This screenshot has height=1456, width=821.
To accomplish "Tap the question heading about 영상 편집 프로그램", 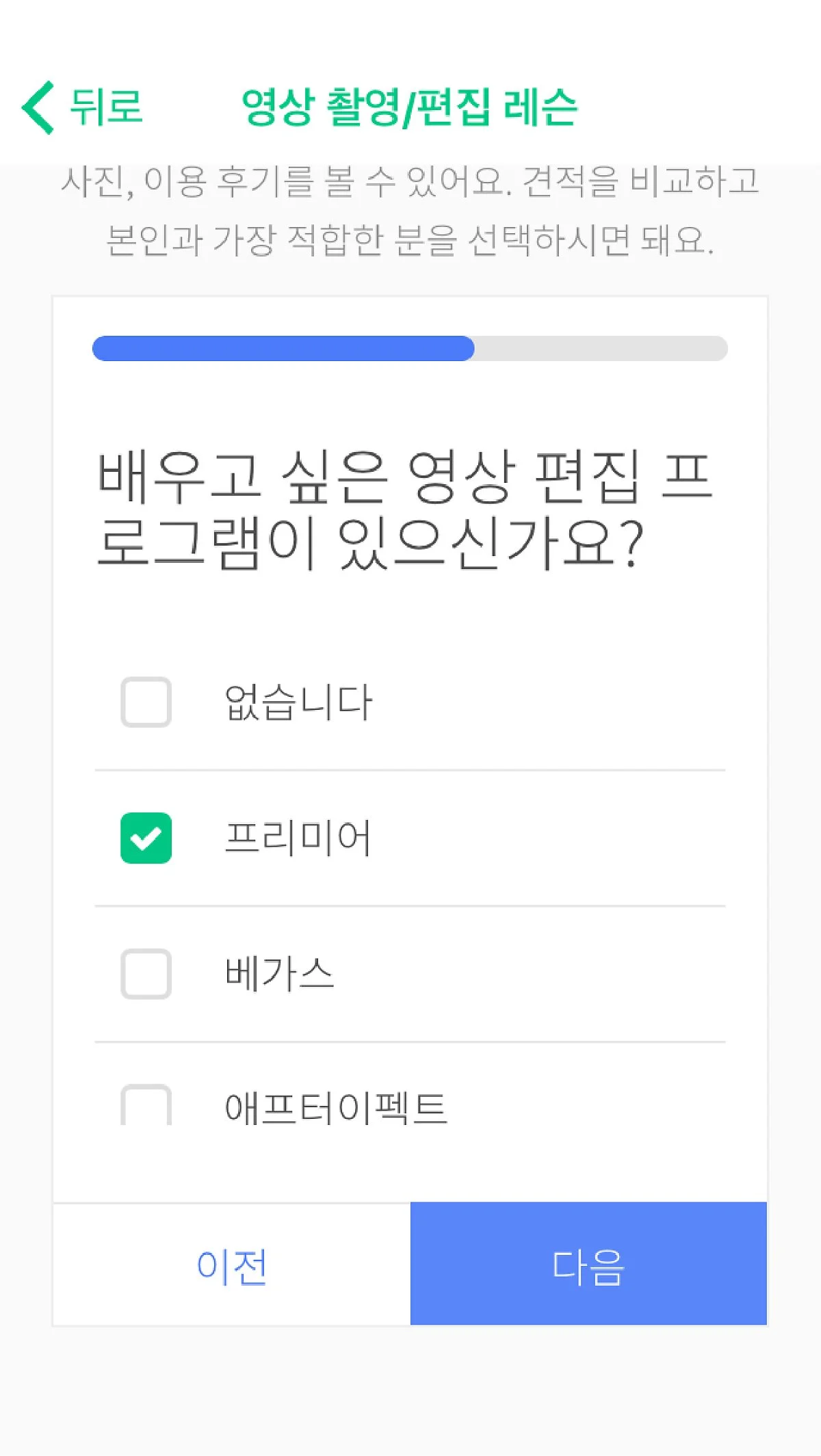I will pos(404,509).
